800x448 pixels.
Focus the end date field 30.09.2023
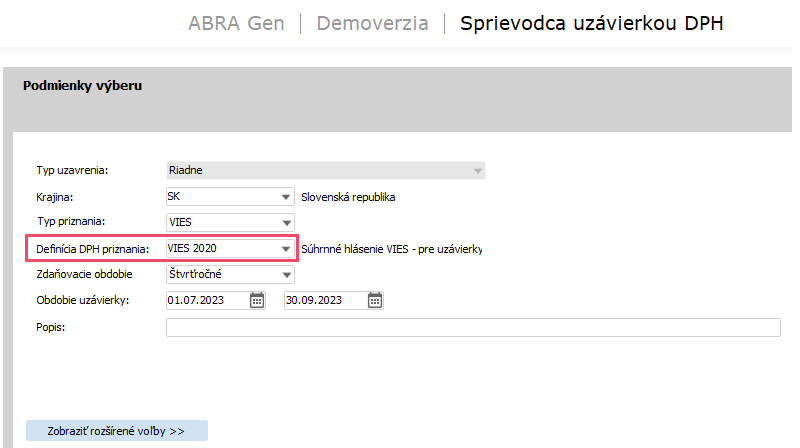(x=324, y=300)
